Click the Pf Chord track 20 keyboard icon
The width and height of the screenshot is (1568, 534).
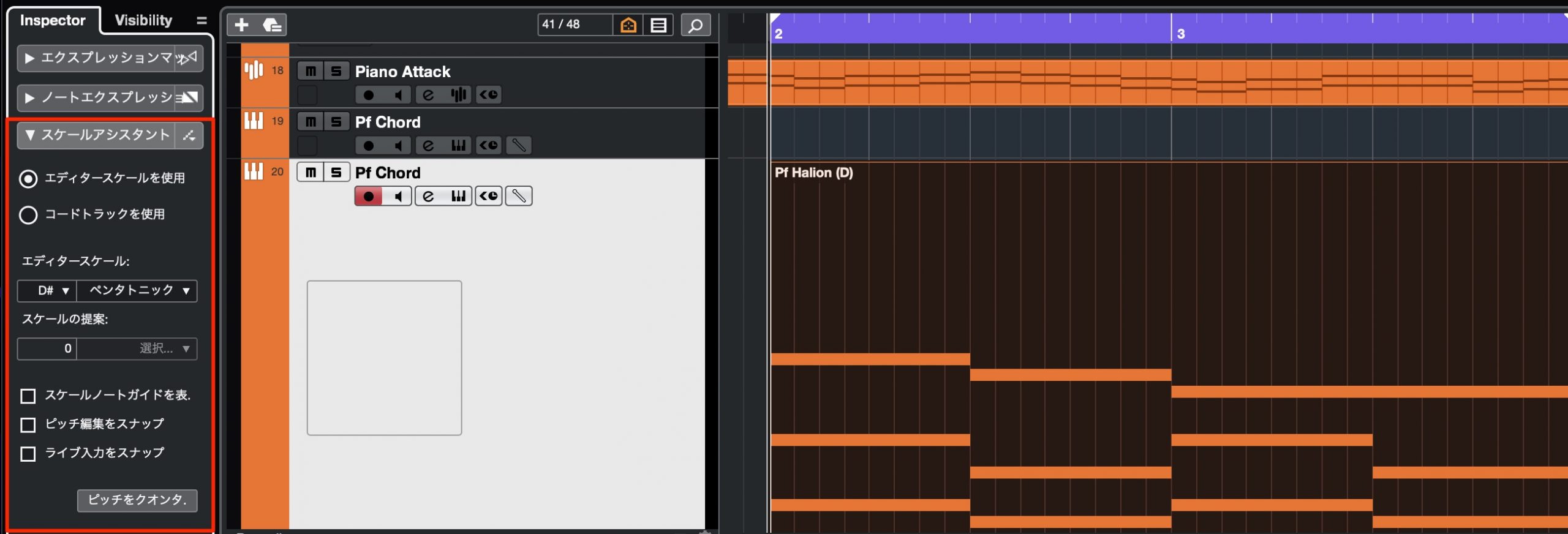coord(254,171)
